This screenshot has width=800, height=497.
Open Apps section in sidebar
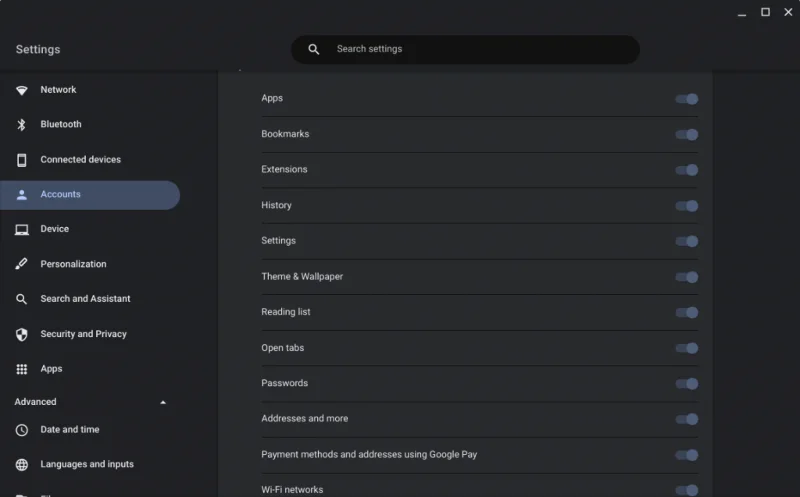point(90,369)
